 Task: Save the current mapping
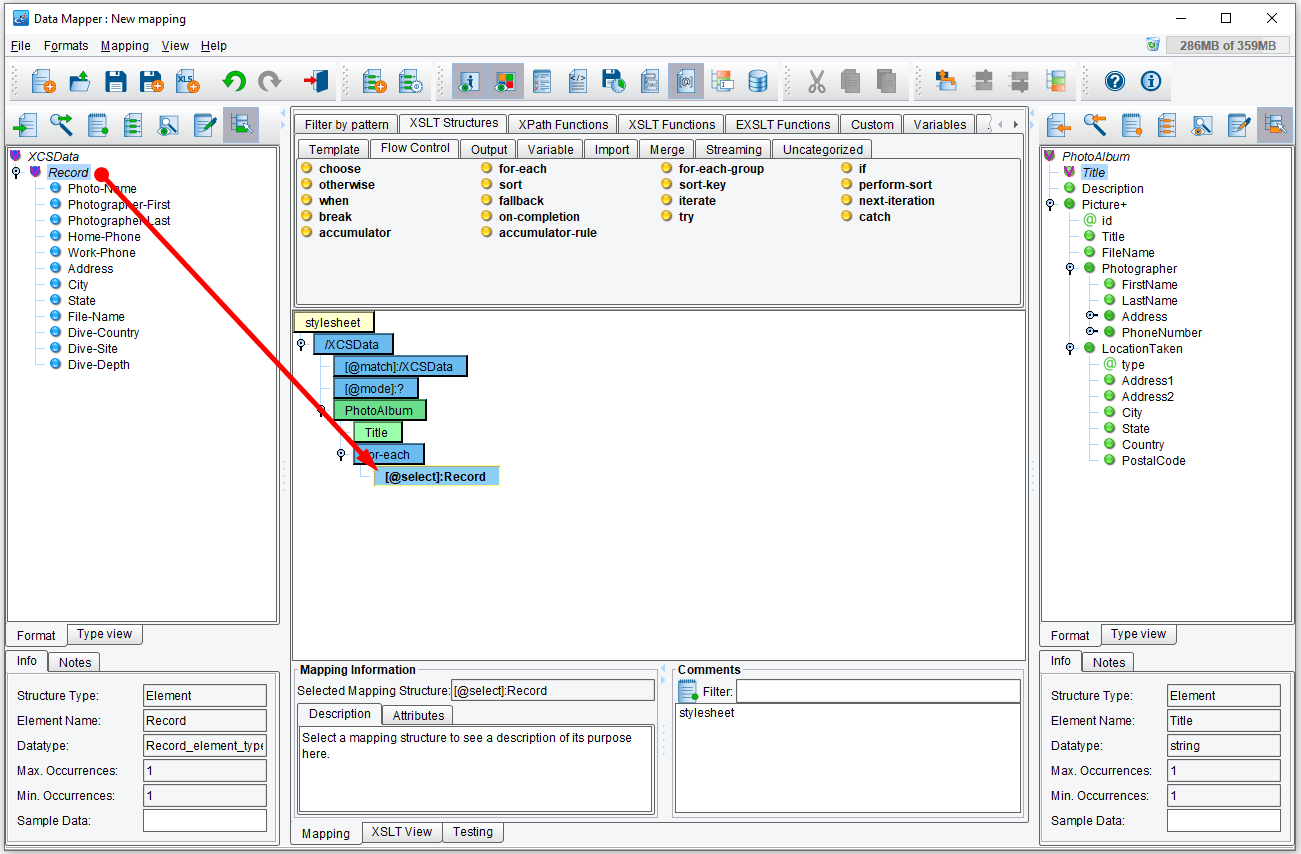116,82
